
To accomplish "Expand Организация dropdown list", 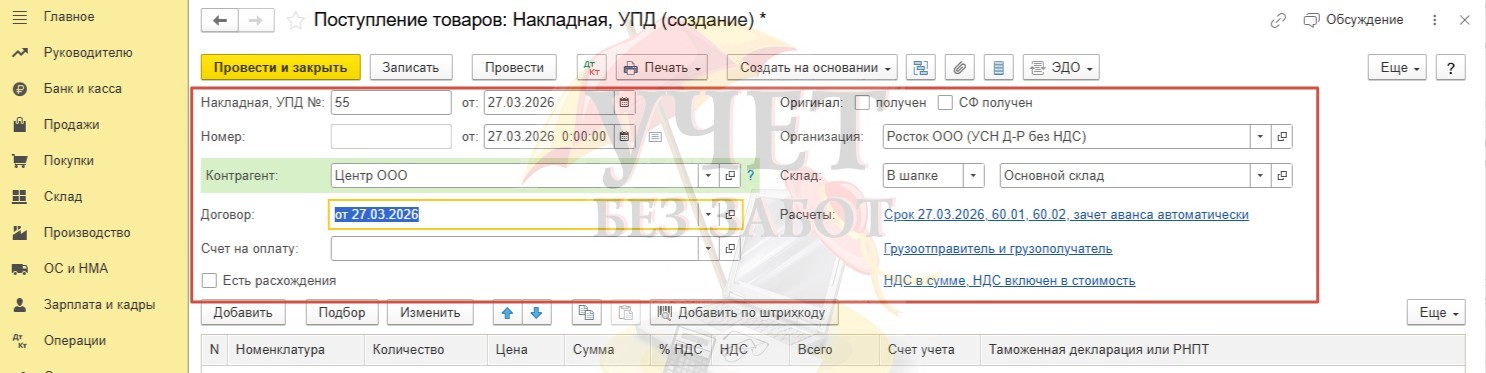I will coord(1260,136).
